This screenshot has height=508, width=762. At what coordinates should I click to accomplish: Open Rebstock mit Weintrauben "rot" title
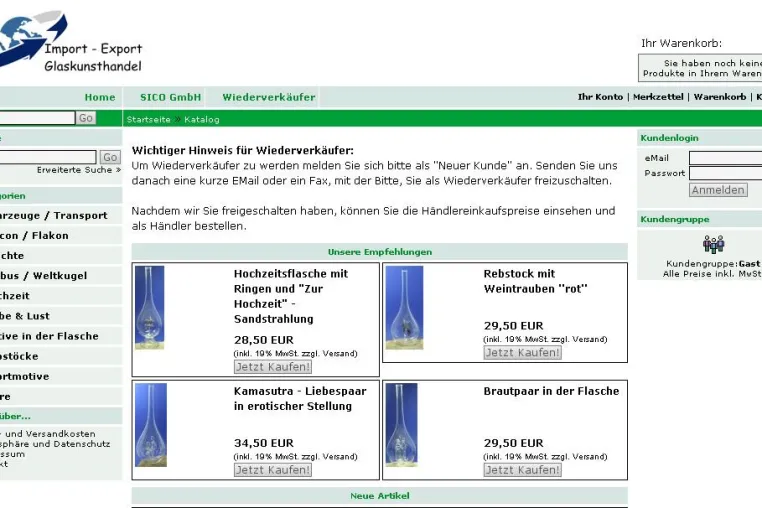pos(536,281)
